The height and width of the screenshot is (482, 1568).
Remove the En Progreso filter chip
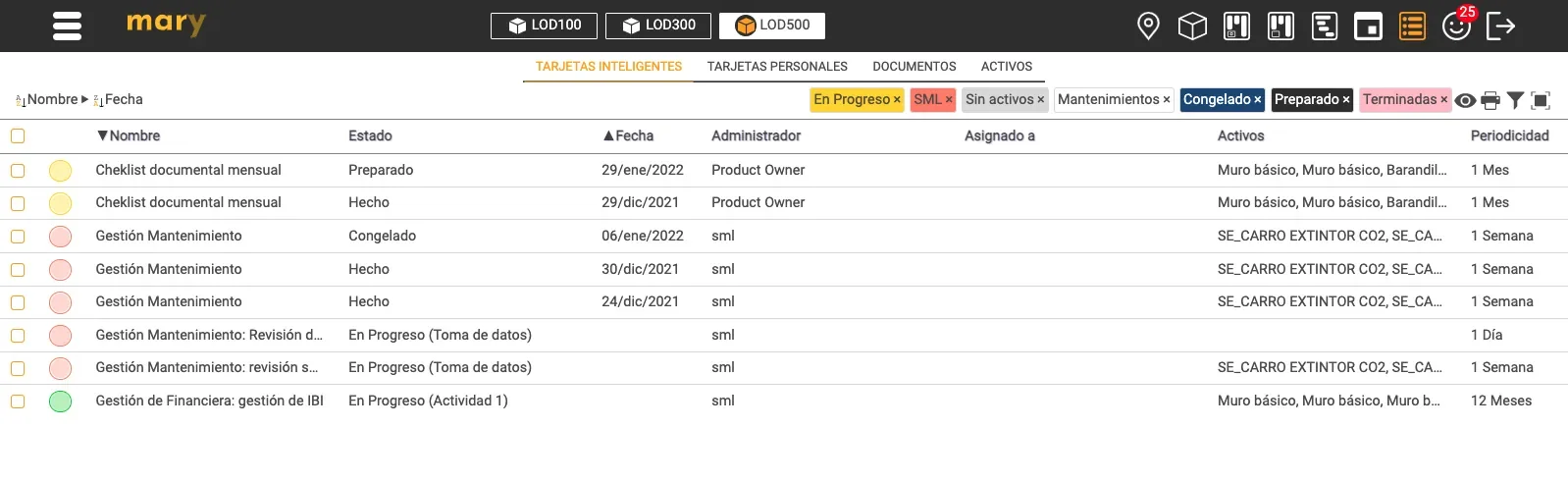click(897, 100)
